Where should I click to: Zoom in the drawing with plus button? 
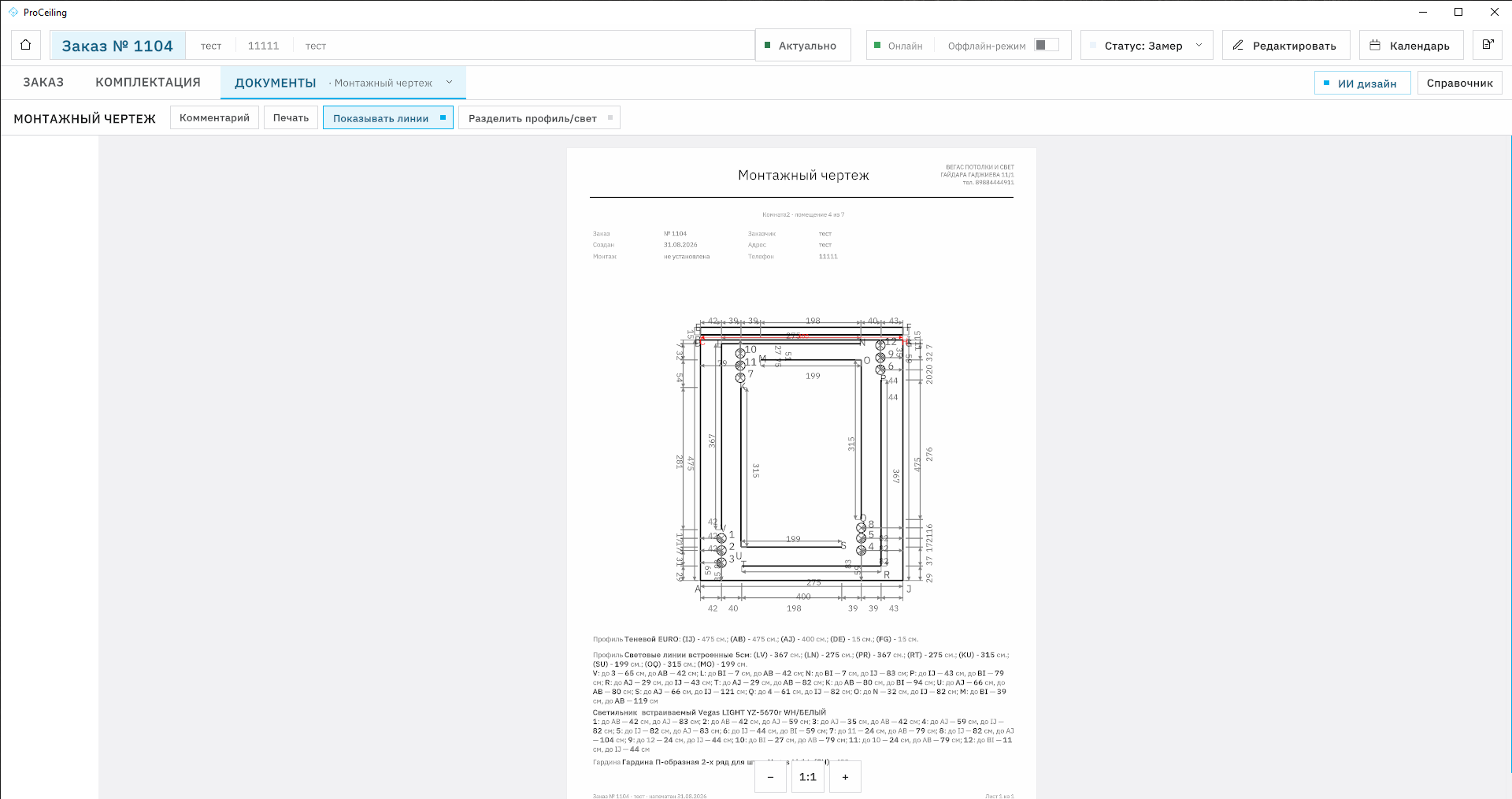(845, 776)
